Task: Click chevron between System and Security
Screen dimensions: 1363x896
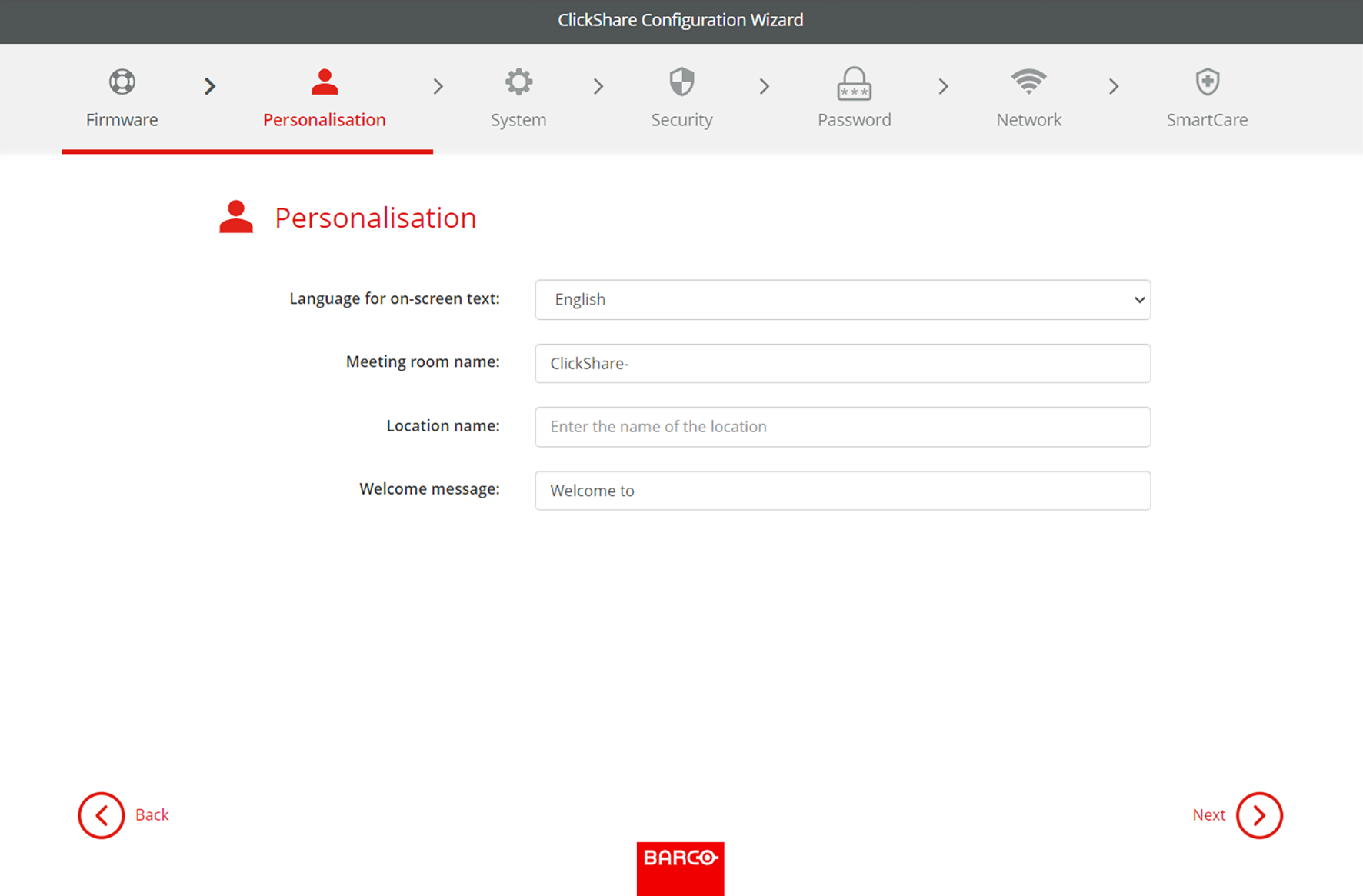Action: tap(598, 86)
